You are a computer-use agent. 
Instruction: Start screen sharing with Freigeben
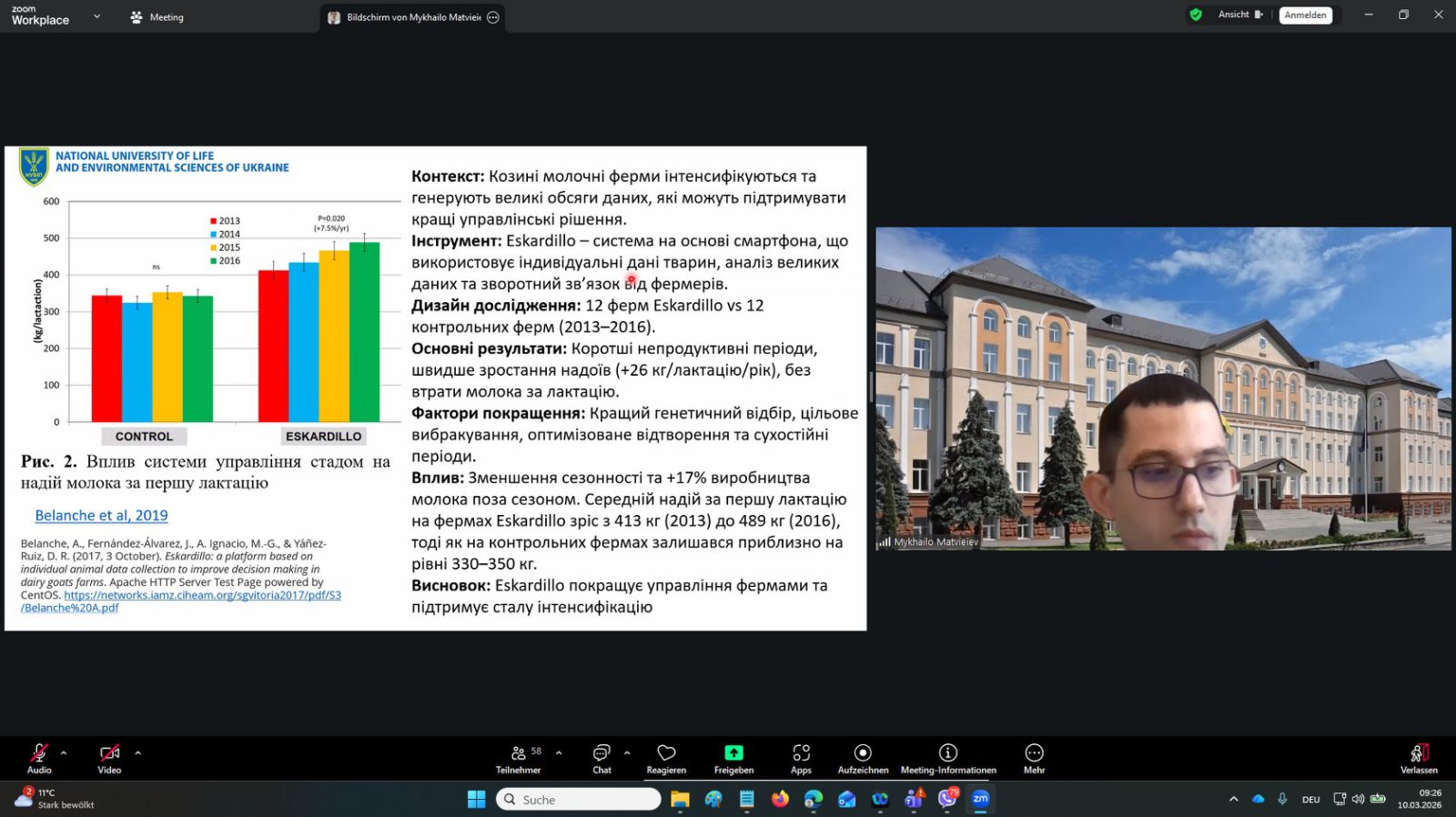(x=733, y=758)
